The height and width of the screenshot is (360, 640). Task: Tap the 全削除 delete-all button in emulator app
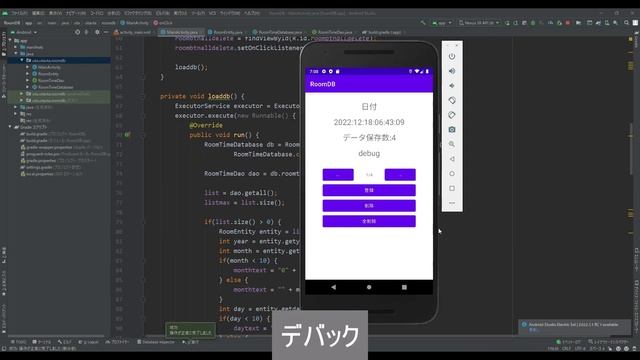(369, 221)
